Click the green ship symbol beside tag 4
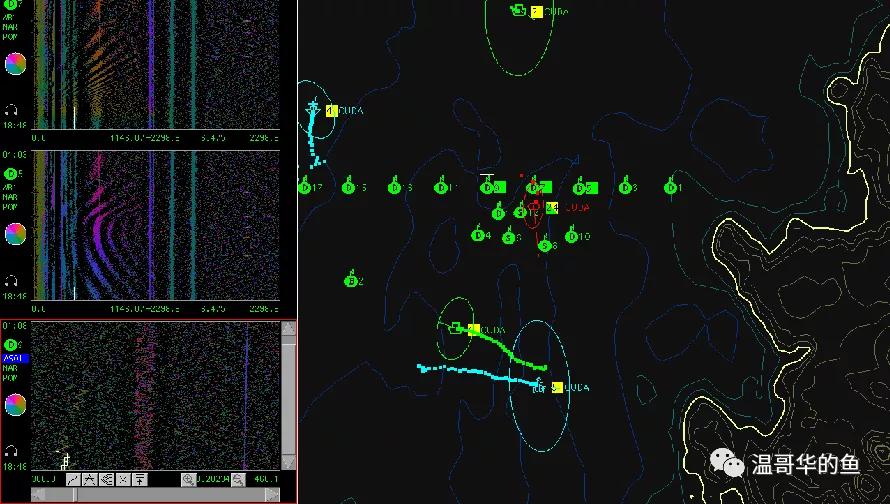This screenshot has height=504, width=890. 455,328
